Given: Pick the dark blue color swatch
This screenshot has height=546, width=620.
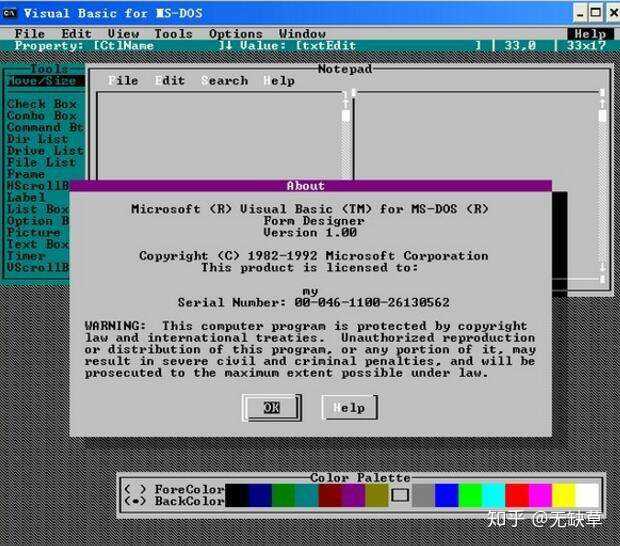Looking at the screenshot, I should [260, 495].
